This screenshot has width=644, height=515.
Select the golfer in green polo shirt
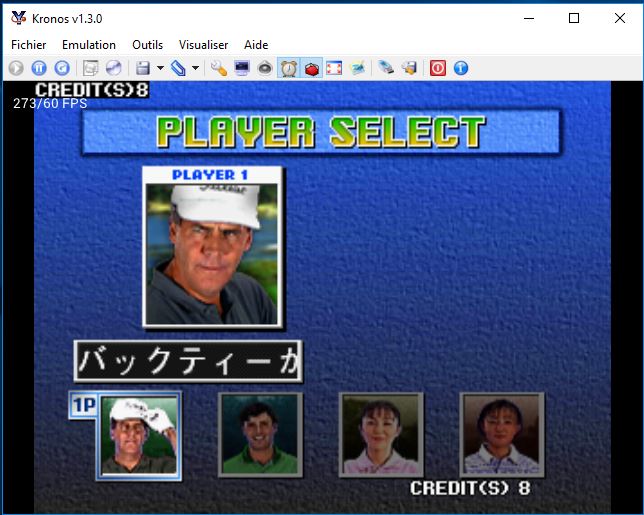coord(260,435)
